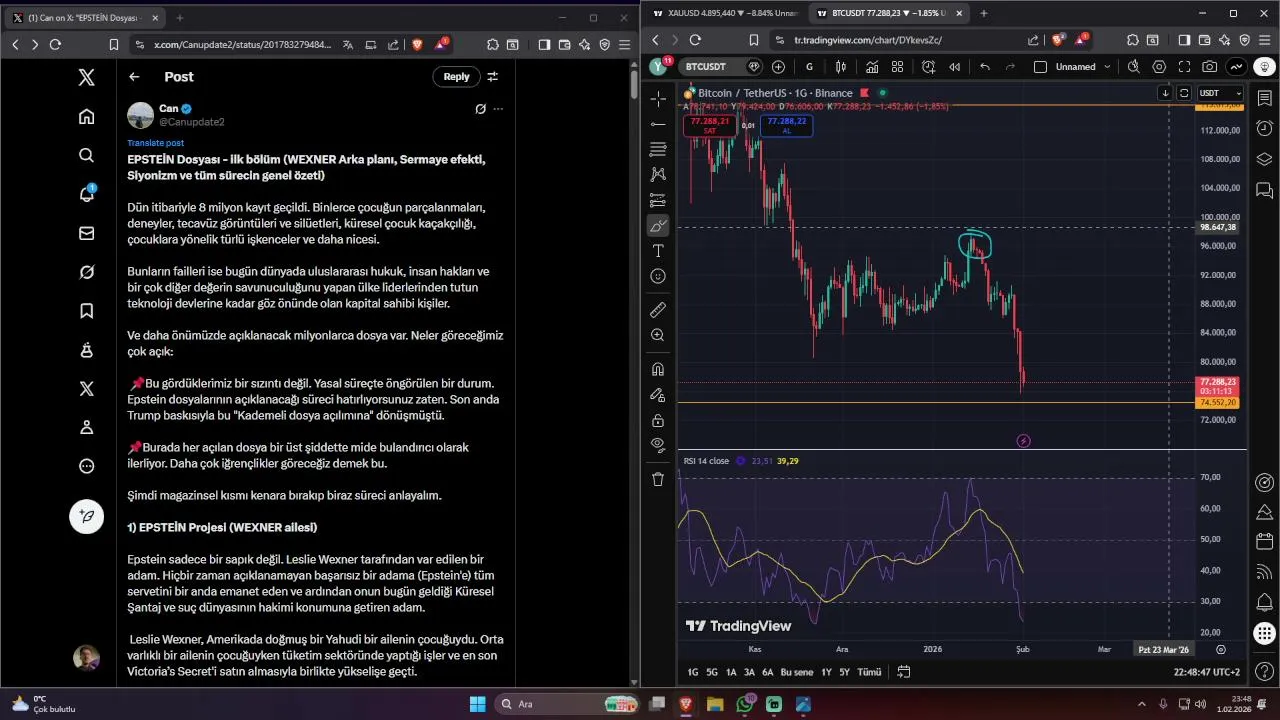The height and width of the screenshot is (720, 1280).
Task: Click the Translate post link
Action: [x=156, y=143]
